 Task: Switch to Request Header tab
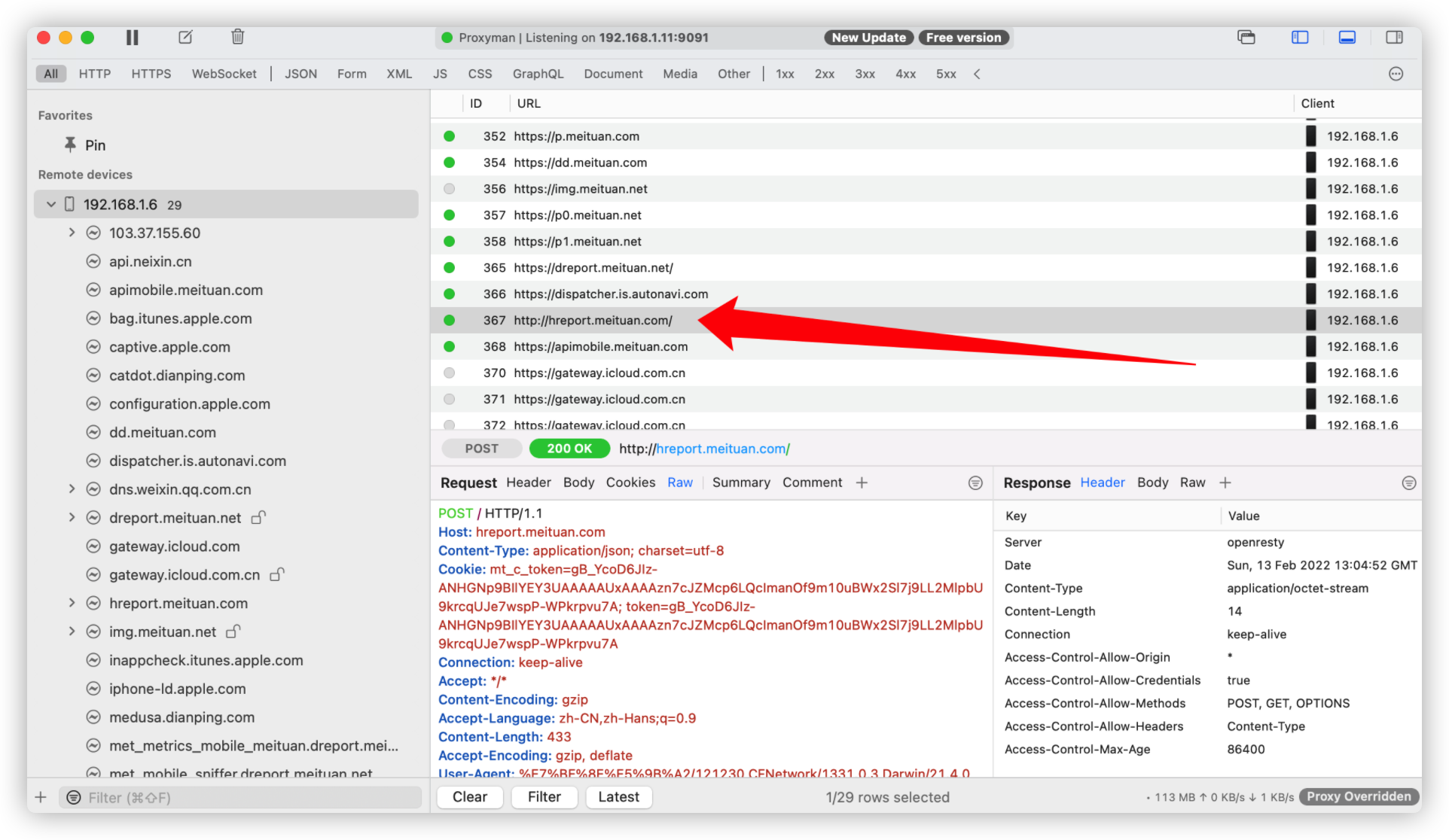pos(528,482)
